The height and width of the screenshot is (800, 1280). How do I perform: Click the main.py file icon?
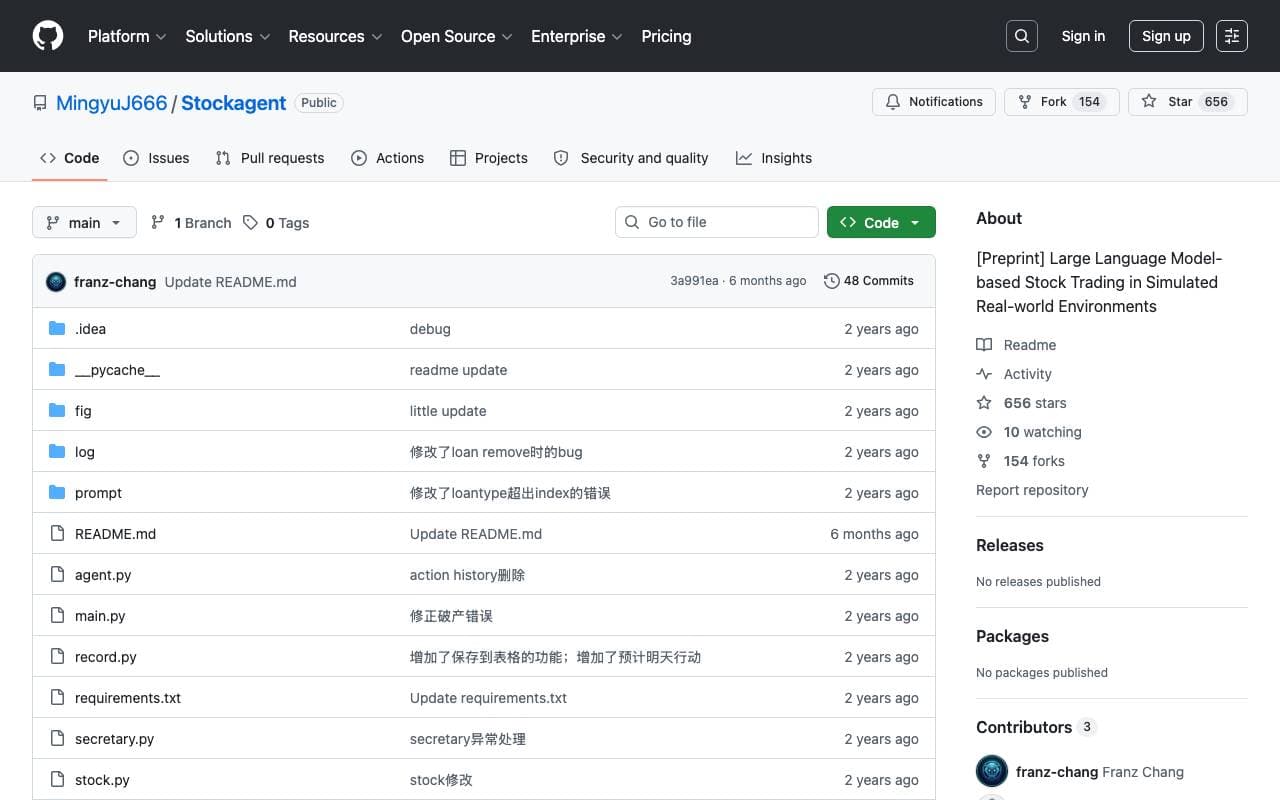[x=57, y=616]
